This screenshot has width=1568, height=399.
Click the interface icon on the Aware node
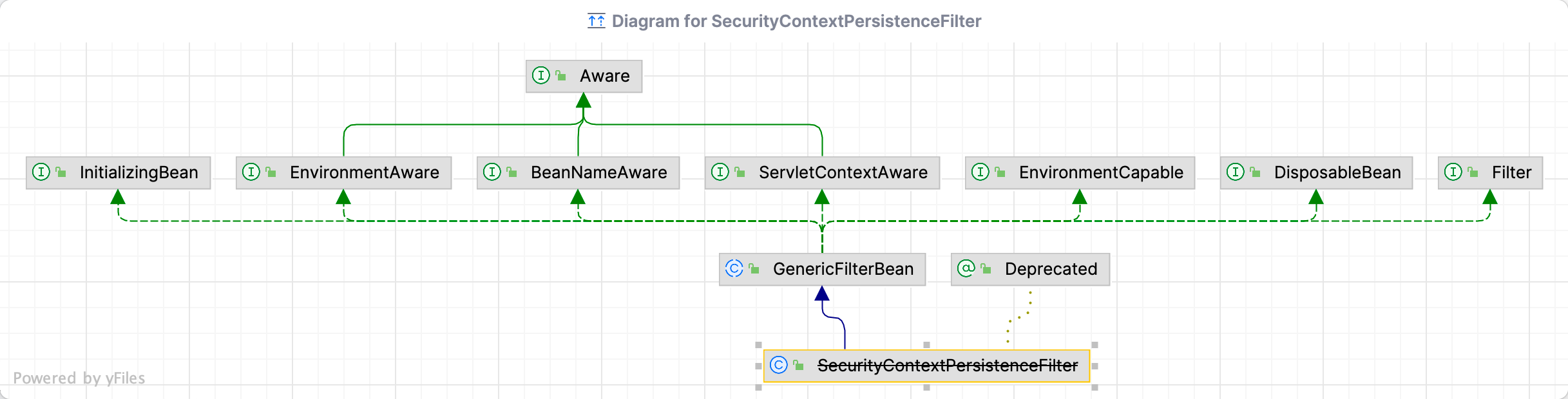pyautogui.click(x=540, y=76)
